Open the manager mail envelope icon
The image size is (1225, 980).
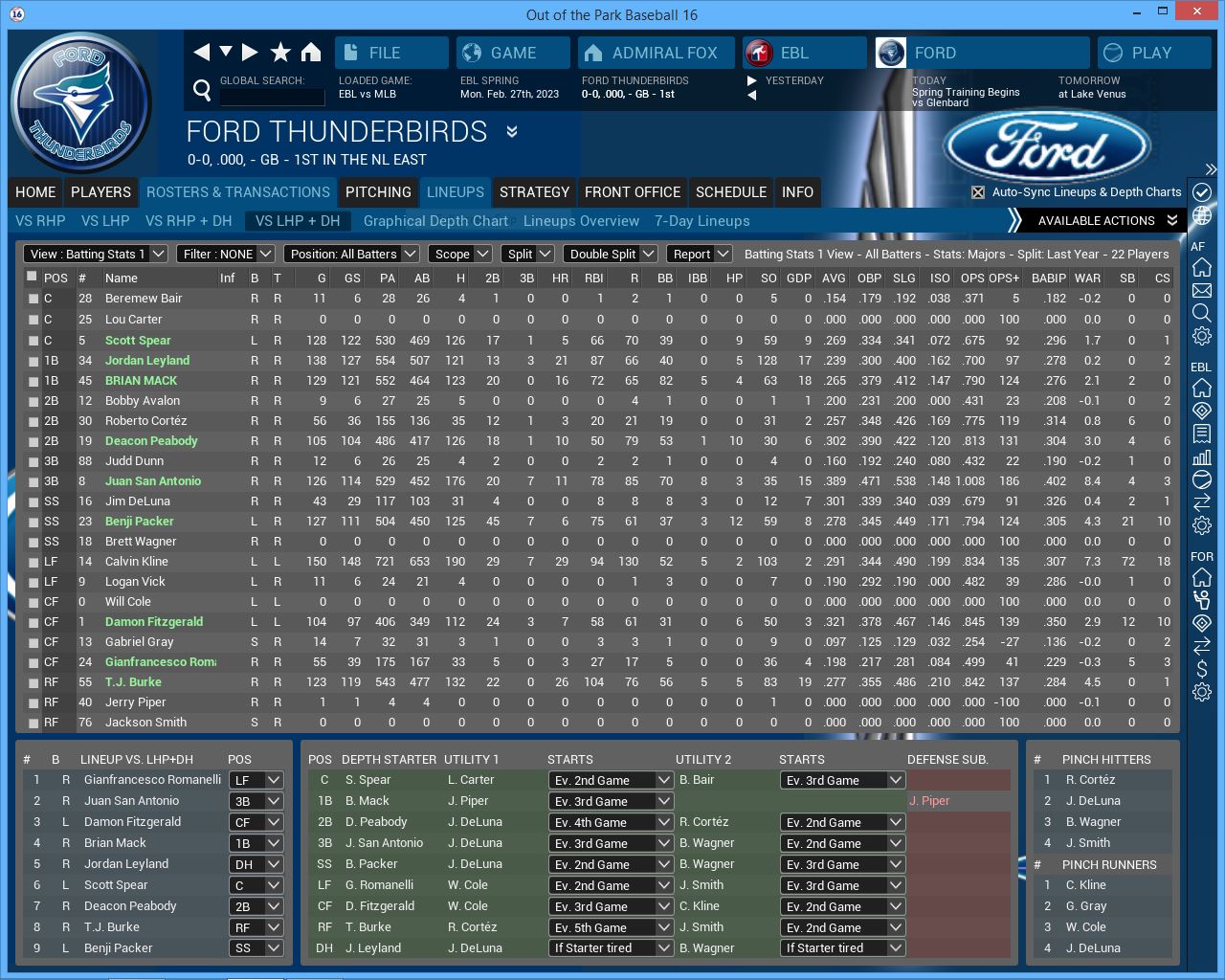tap(1202, 290)
